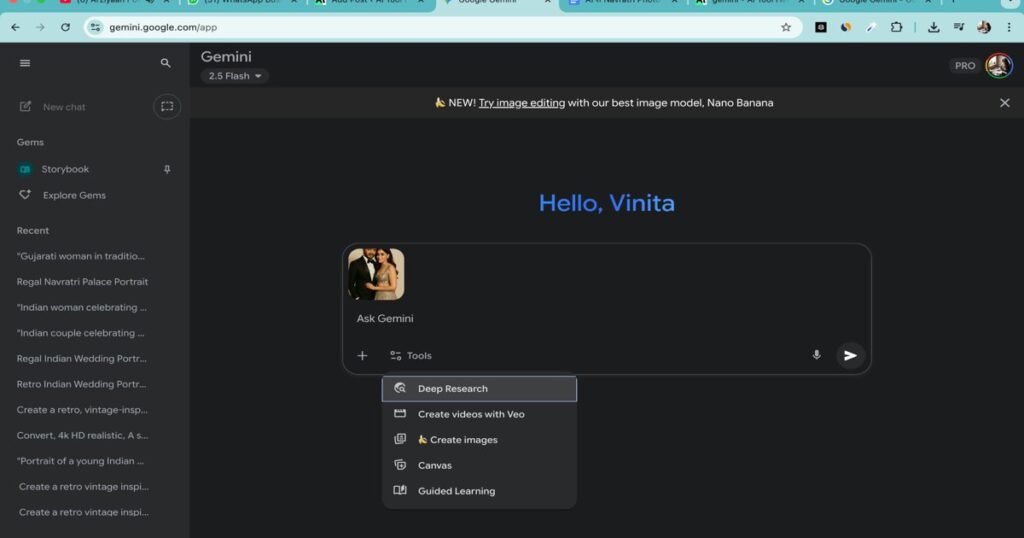The height and width of the screenshot is (538, 1024).
Task: Click the sidebar search icon
Action: click(165, 63)
